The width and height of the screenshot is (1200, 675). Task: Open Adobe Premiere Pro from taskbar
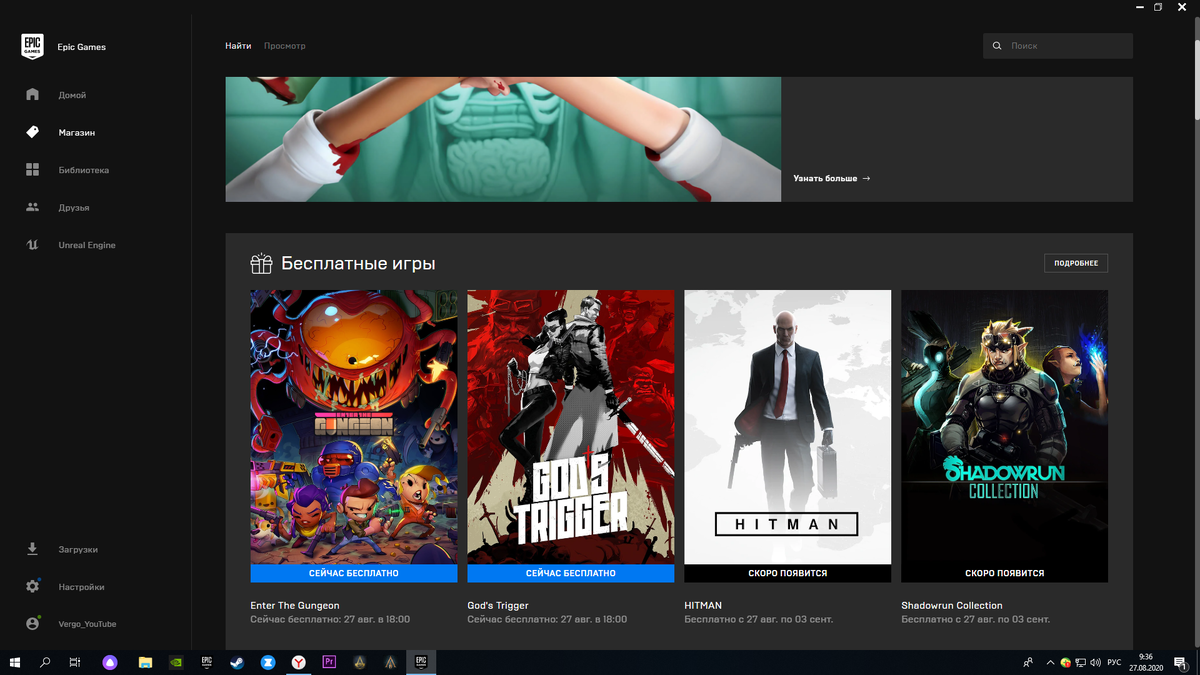point(329,662)
